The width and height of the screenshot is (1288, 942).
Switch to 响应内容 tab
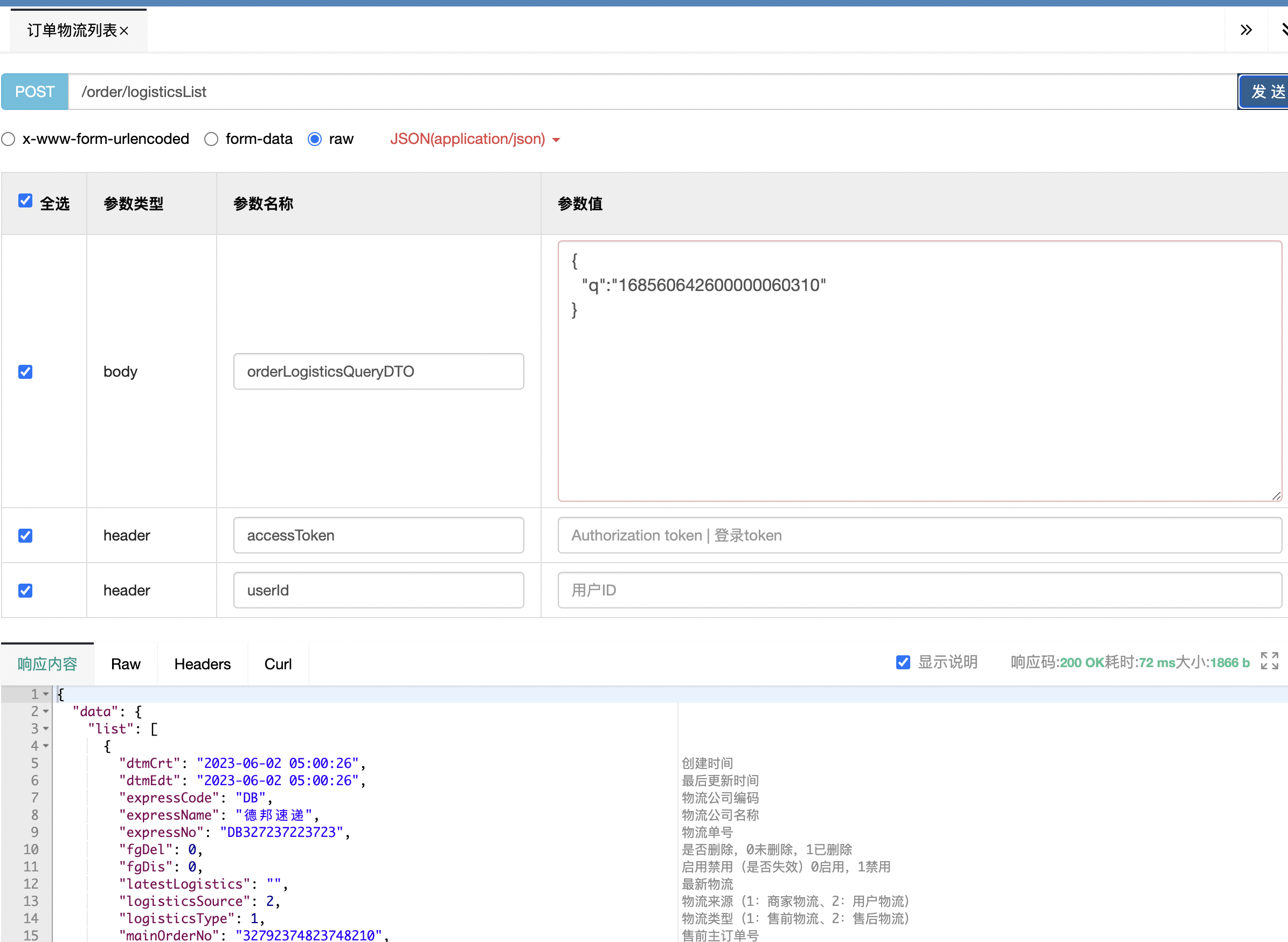pyautogui.click(x=47, y=664)
